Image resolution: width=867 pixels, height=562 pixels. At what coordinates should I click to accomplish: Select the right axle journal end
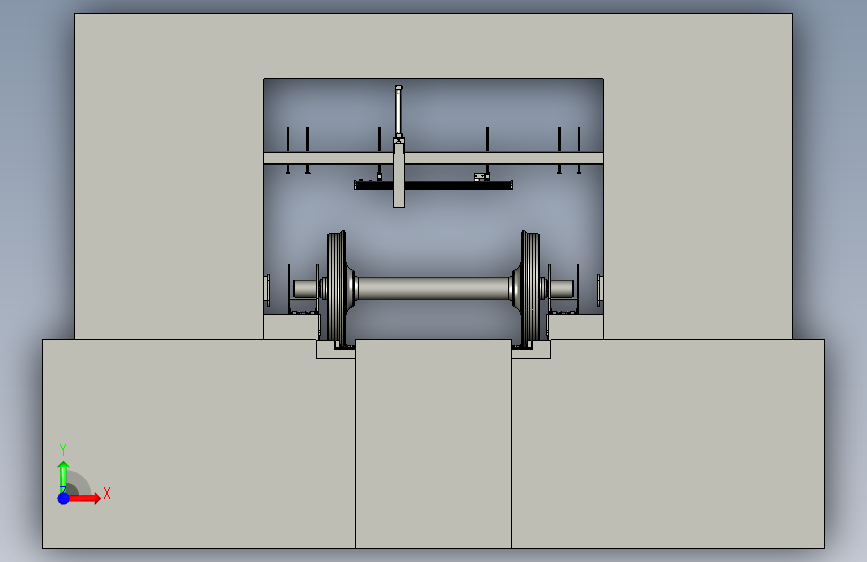click(x=561, y=288)
